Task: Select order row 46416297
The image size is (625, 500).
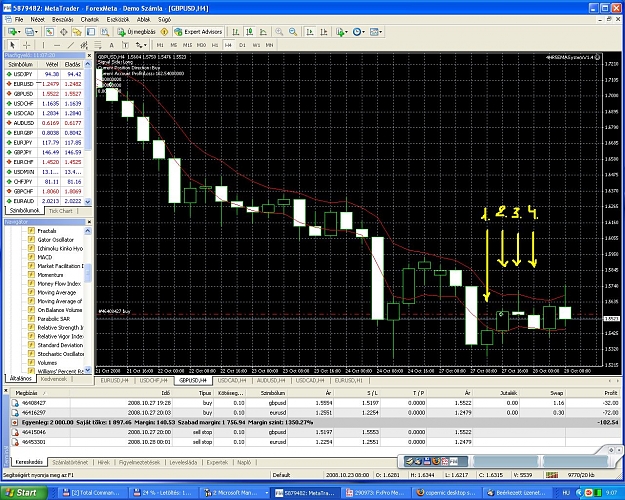Action: click(315, 413)
